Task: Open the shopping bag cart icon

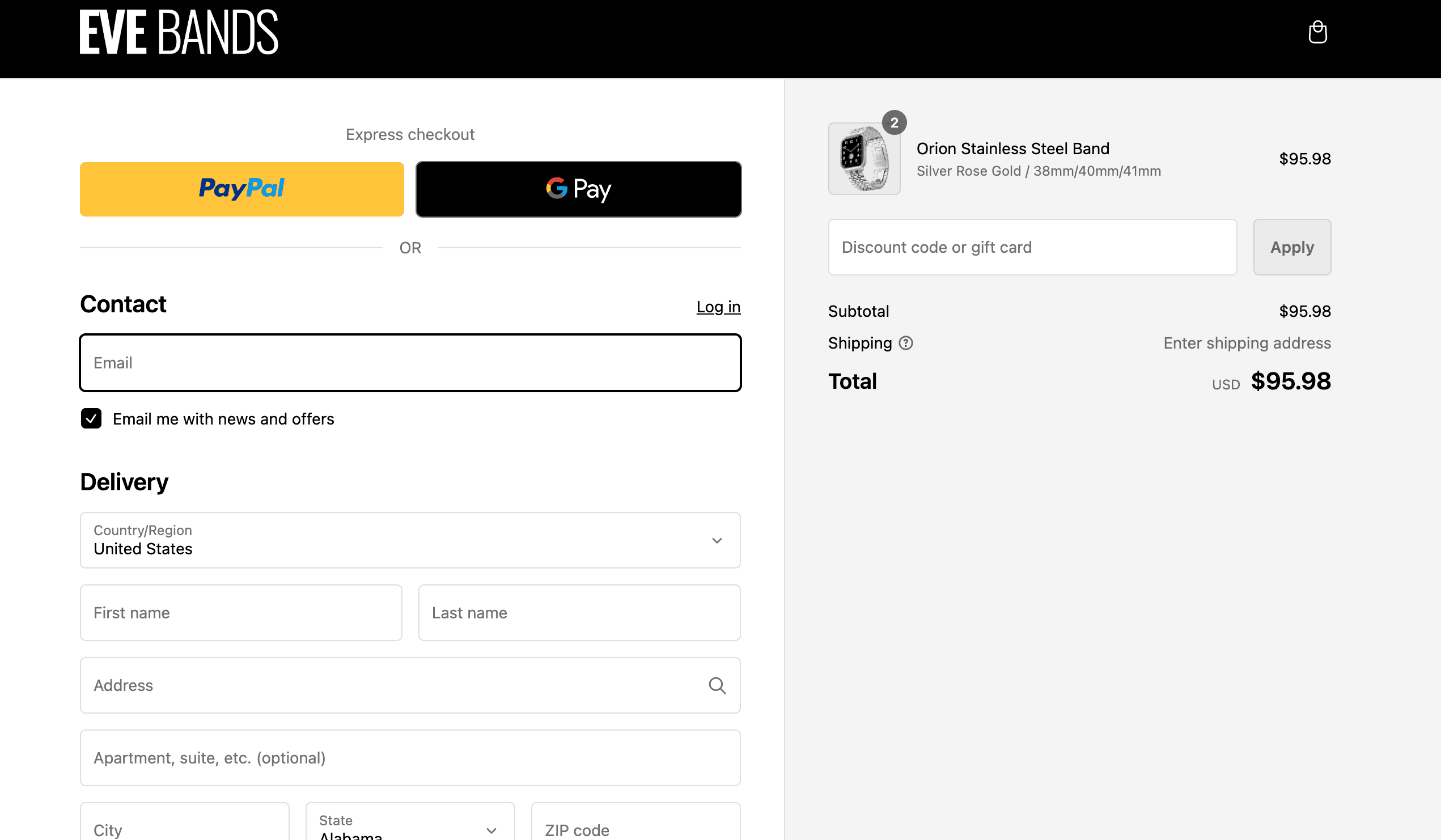Action: click(1317, 32)
